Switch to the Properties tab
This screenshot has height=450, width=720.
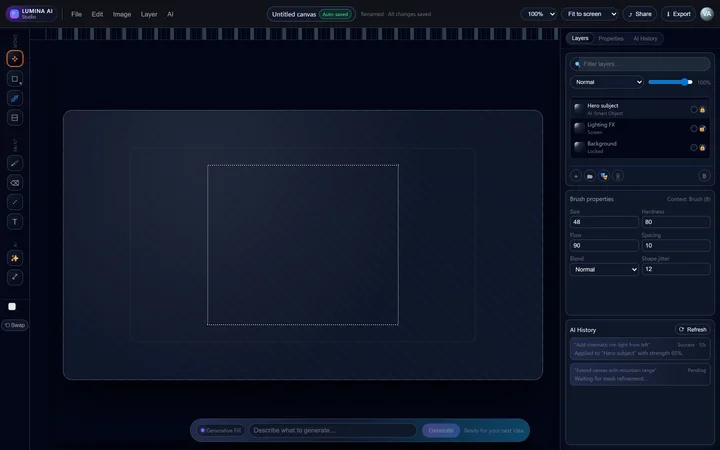611,38
